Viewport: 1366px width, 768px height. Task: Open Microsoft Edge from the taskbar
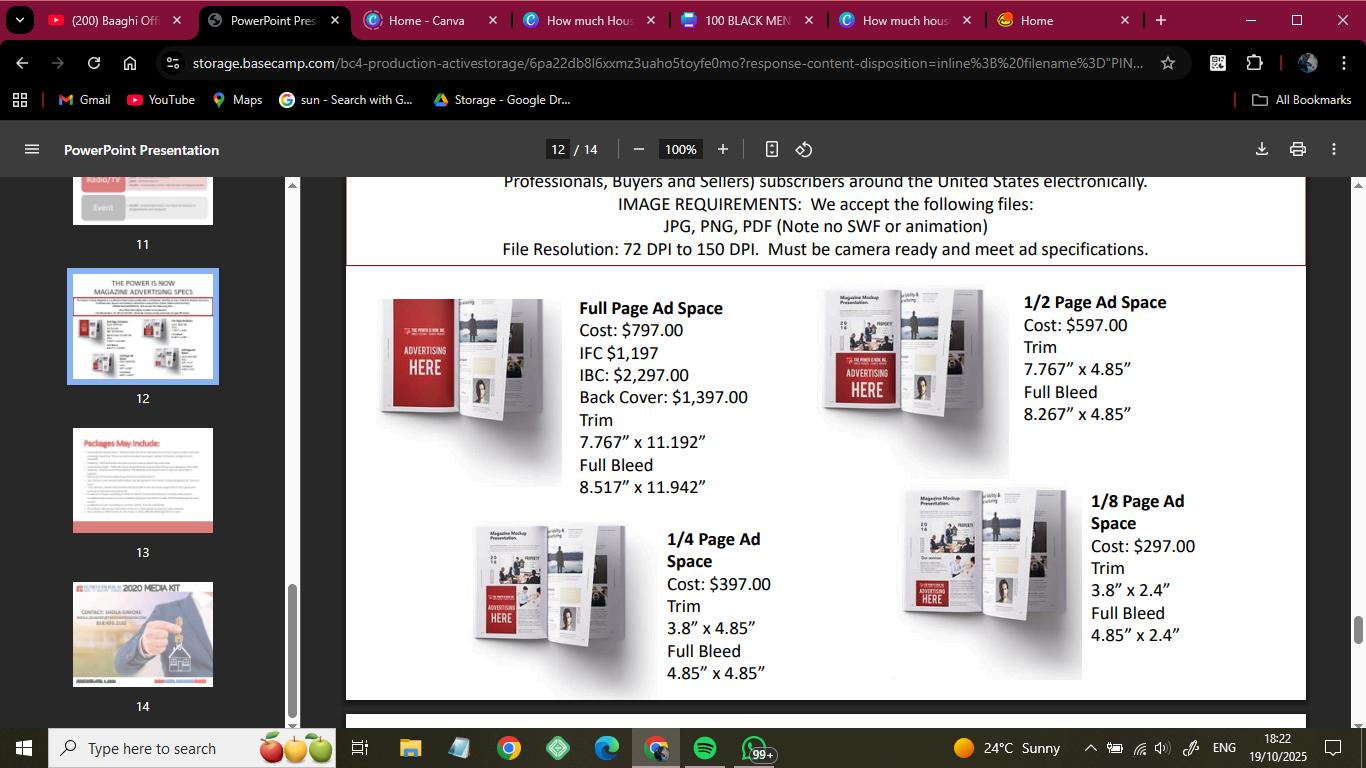click(x=607, y=748)
